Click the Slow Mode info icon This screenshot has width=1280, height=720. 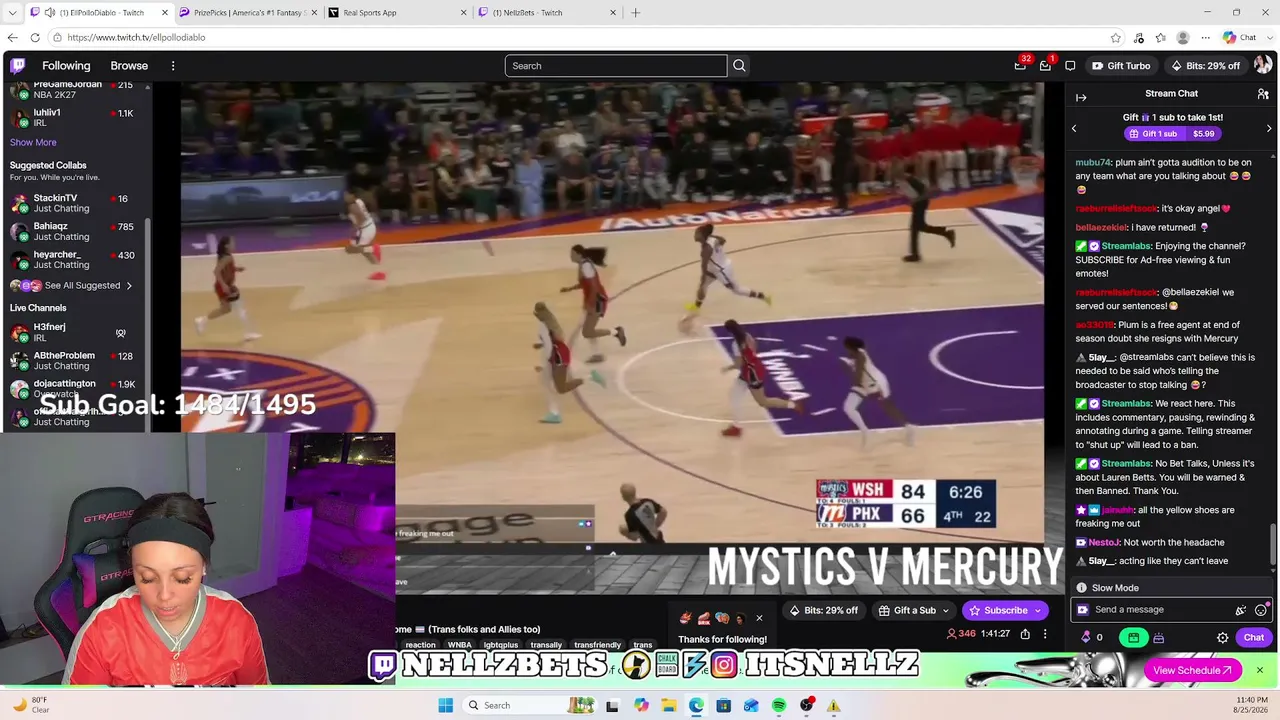1081,588
